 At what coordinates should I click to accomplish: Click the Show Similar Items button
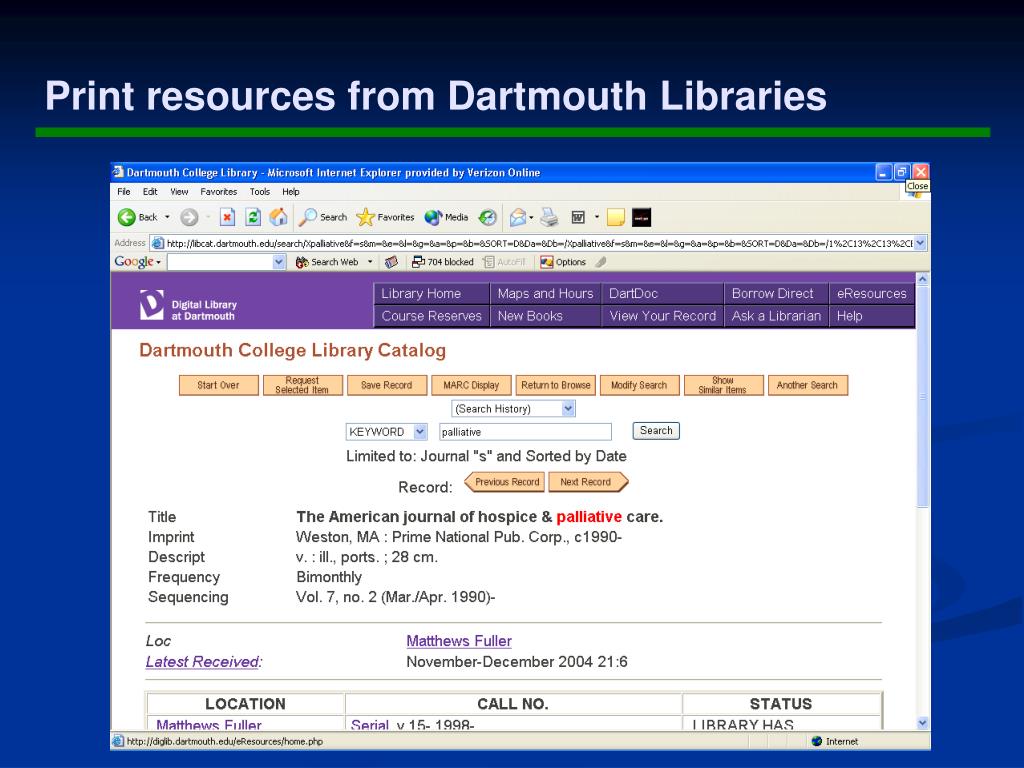[723, 385]
